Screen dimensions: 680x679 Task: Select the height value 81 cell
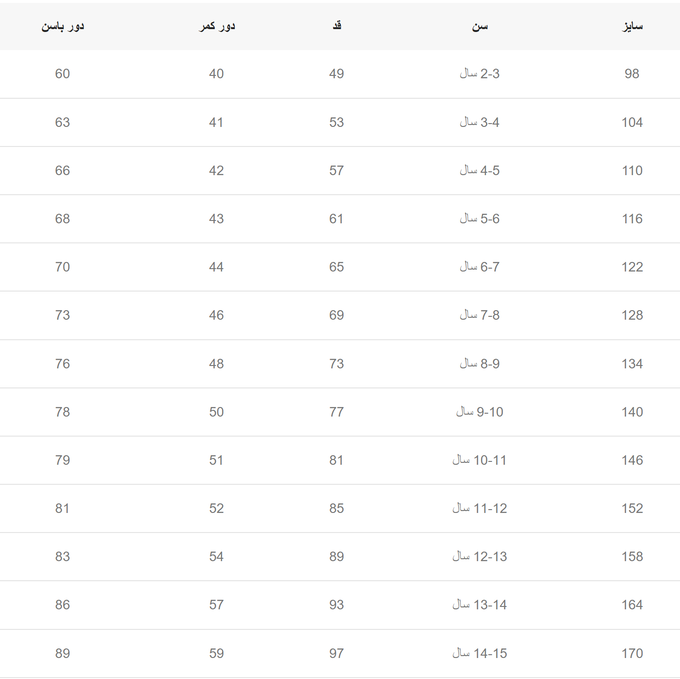click(x=336, y=460)
